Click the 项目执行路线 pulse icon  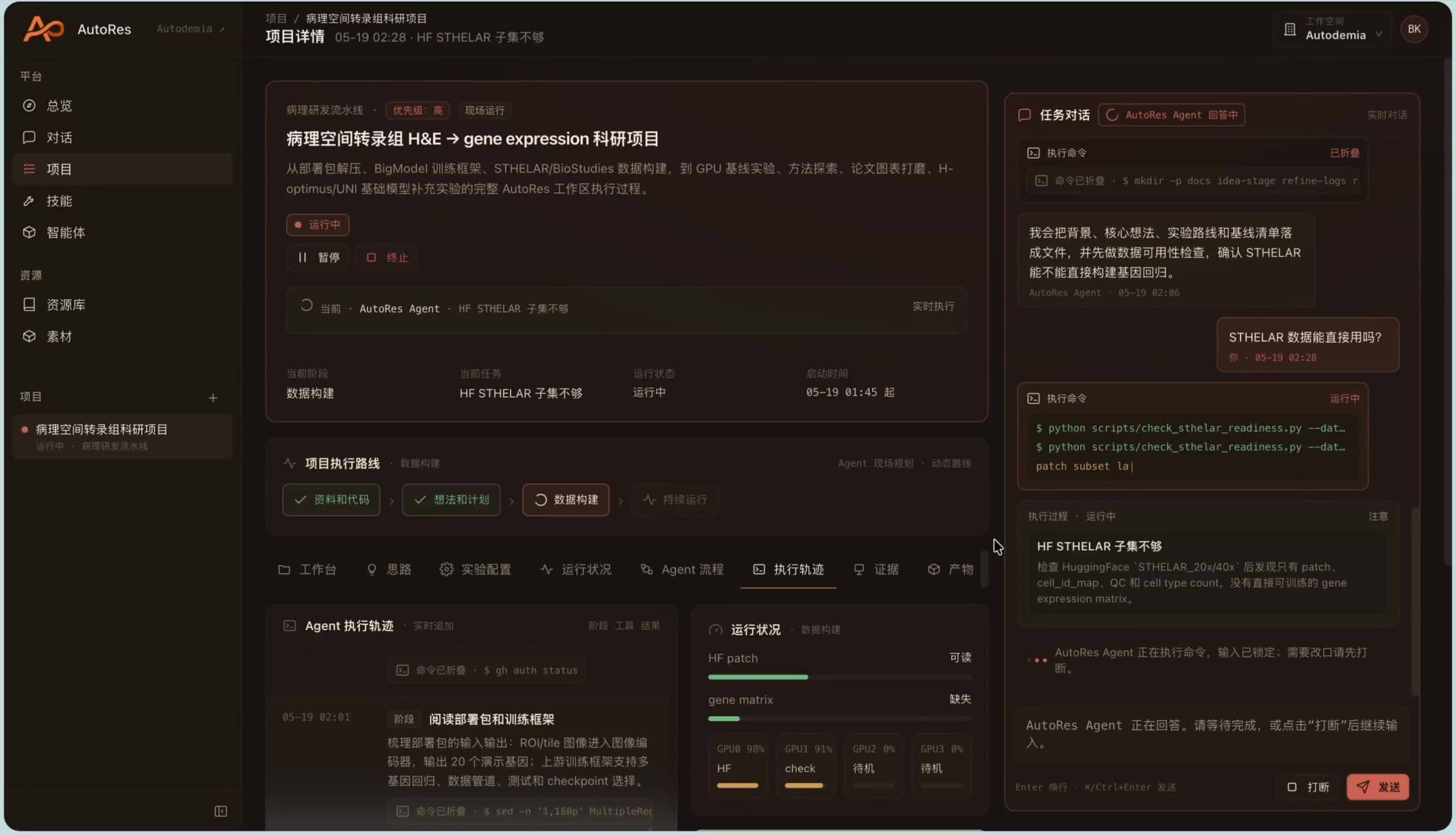pos(289,463)
